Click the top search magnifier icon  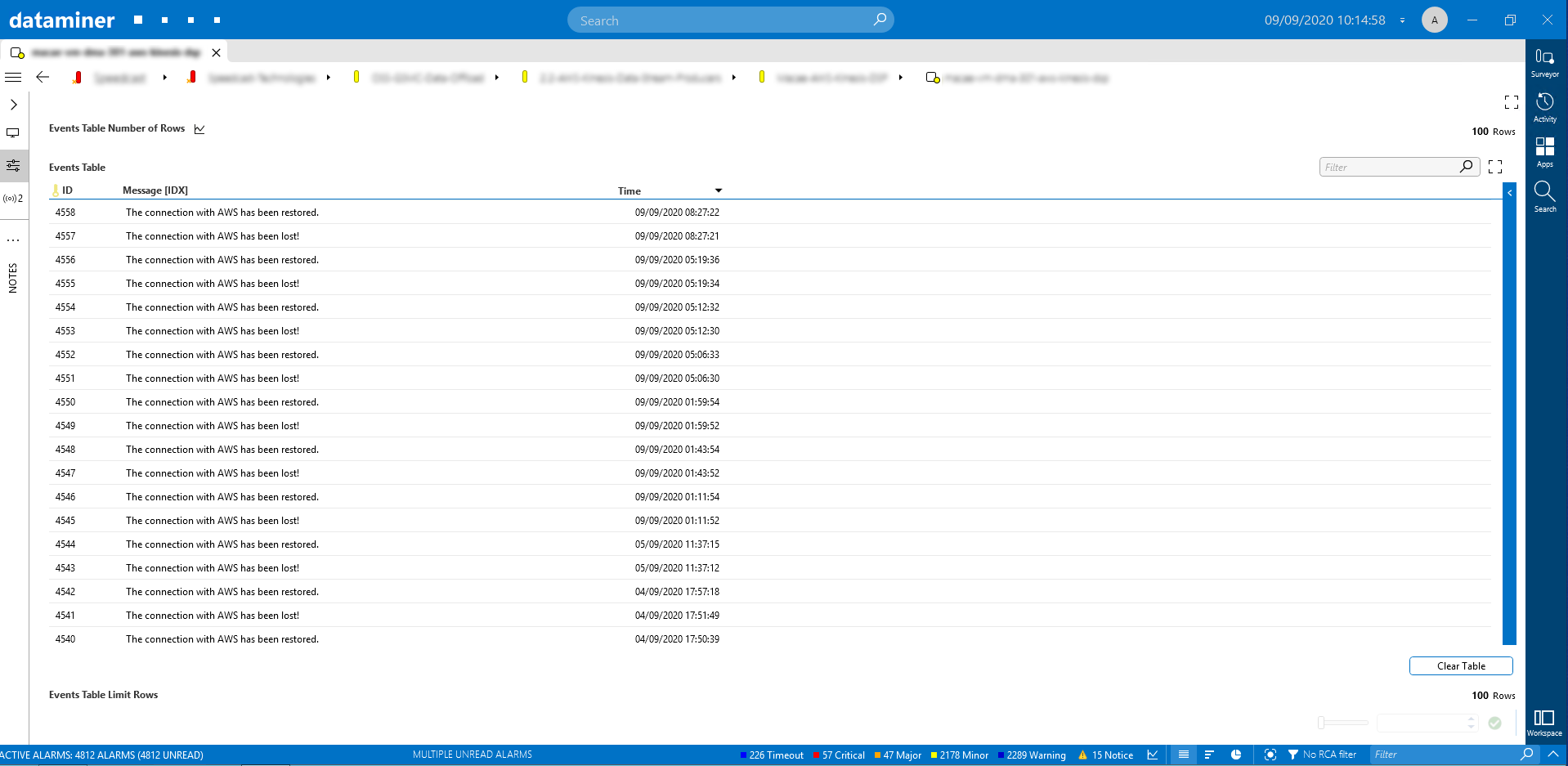tap(880, 20)
